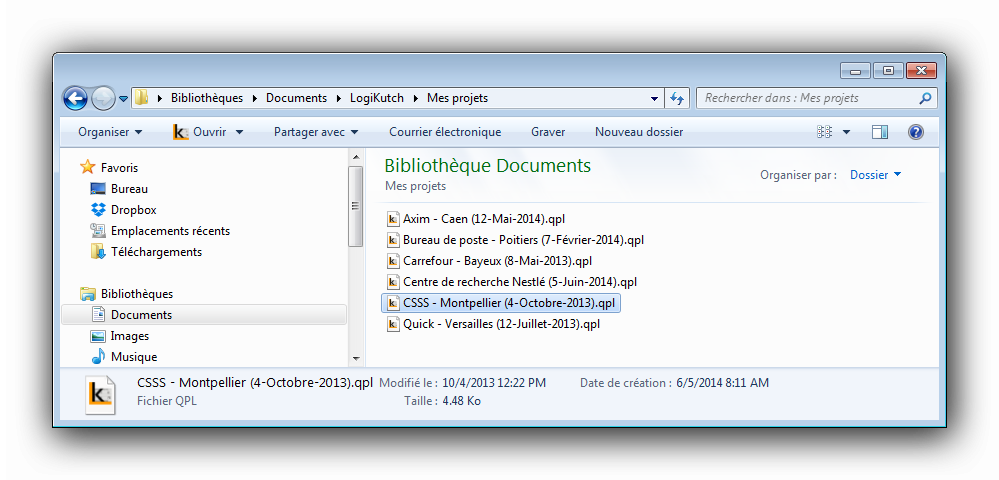Click the Bureau desktop icon

(x=97, y=189)
